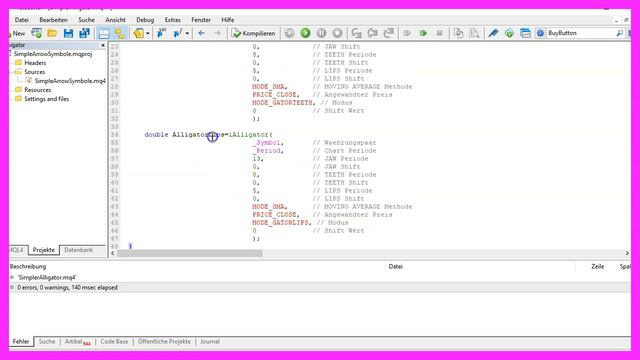640x360 pixels.
Task: Click the Step Over debug icon
Action: click(373, 33)
